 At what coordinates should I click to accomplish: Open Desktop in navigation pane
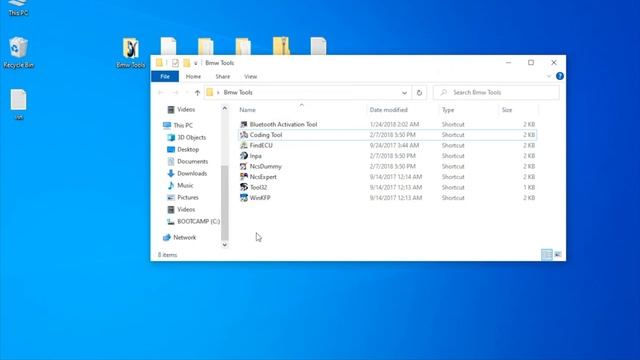click(x=183, y=149)
